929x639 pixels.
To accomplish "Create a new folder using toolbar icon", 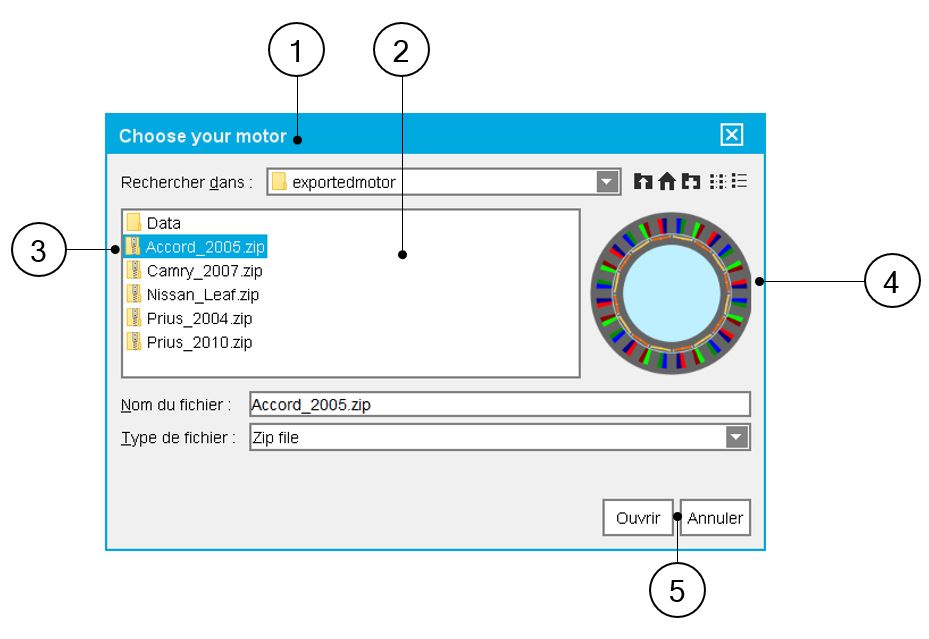I will [x=691, y=182].
